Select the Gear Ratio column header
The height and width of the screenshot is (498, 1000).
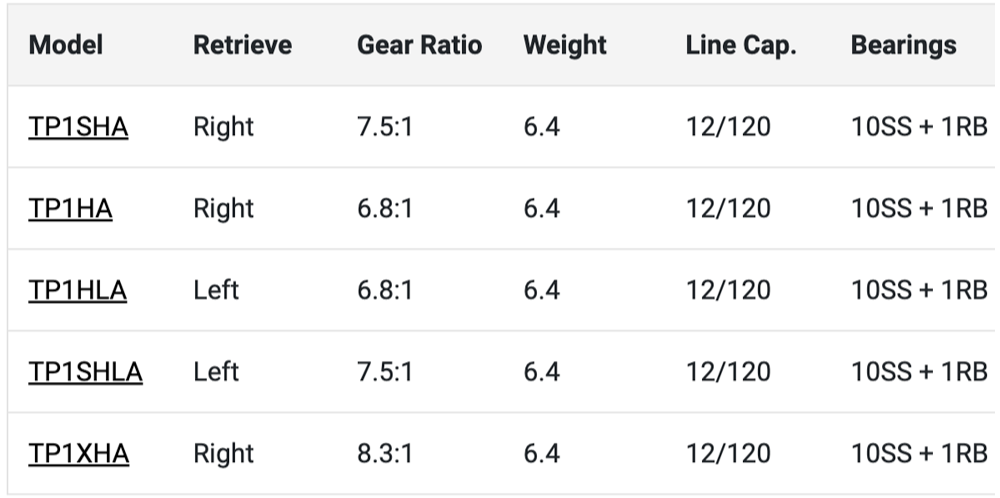[419, 45]
